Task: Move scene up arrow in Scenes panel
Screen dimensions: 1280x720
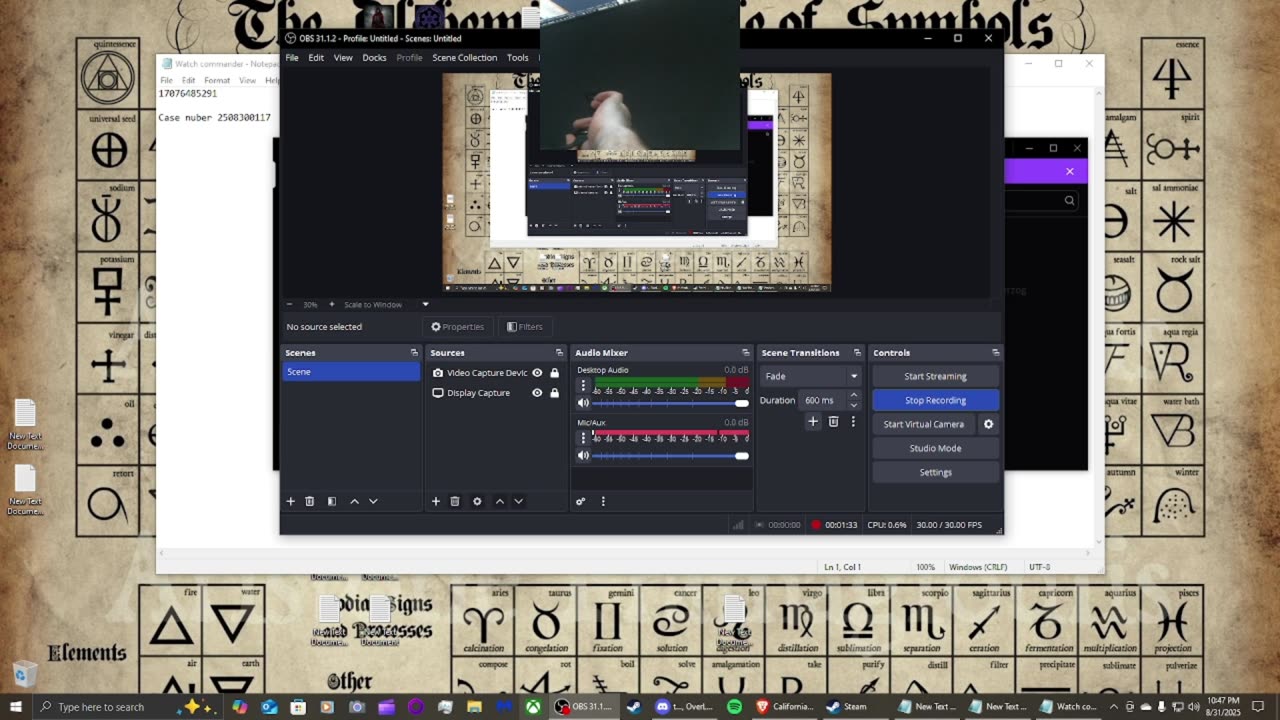Action: [354, 501]
